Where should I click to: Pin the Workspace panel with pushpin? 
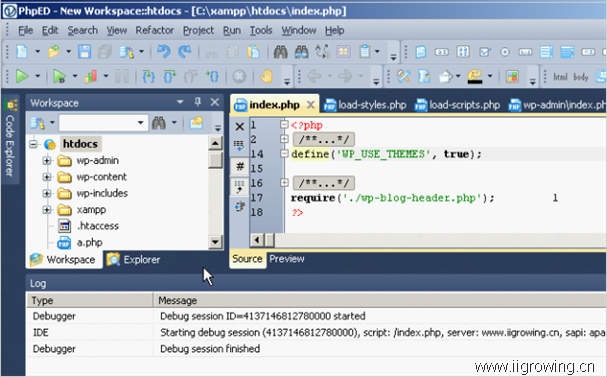pyautogui.click(x=197, y=102)
